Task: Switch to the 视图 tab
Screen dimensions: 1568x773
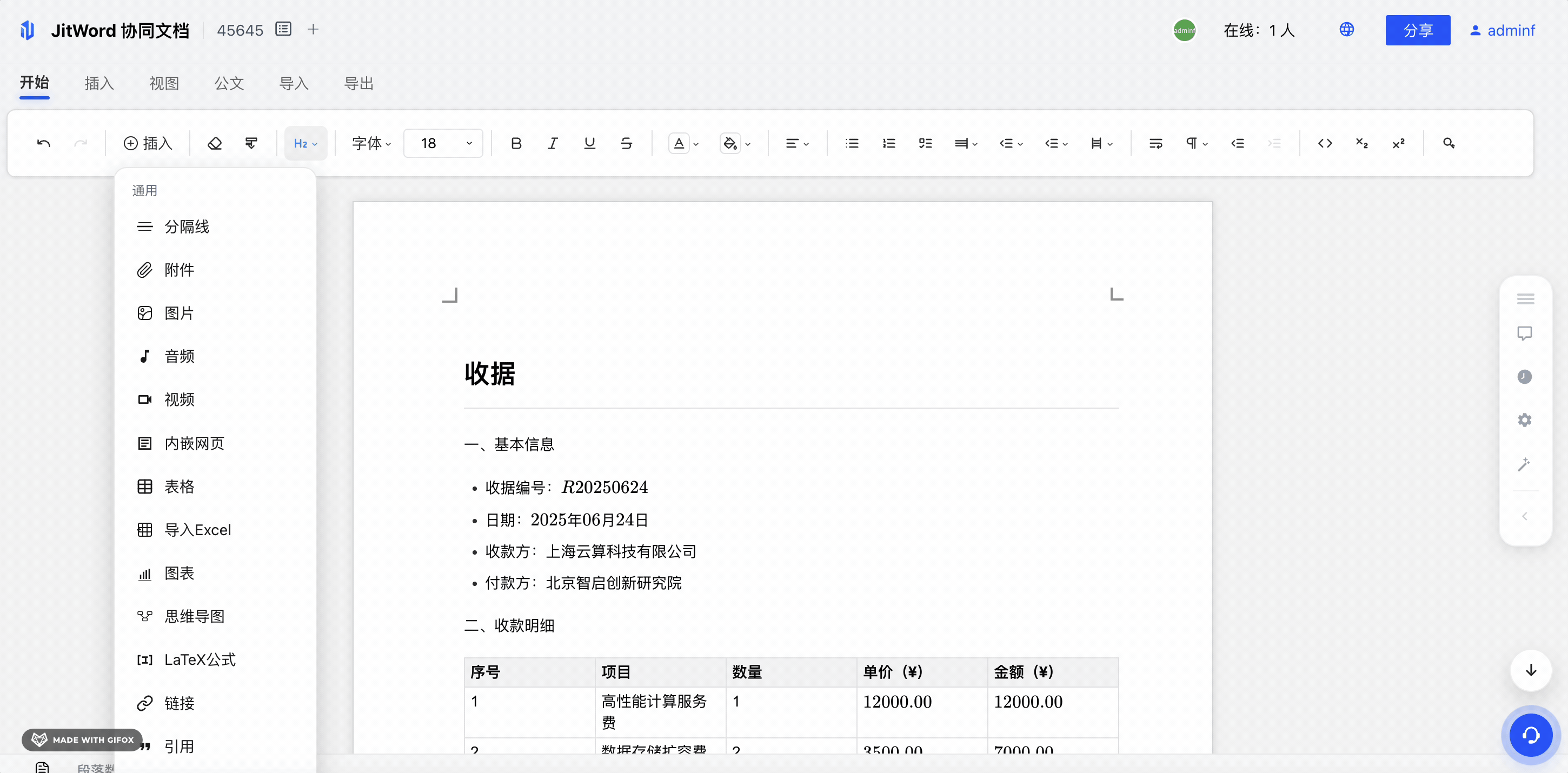Action: [x=164, y=83]
